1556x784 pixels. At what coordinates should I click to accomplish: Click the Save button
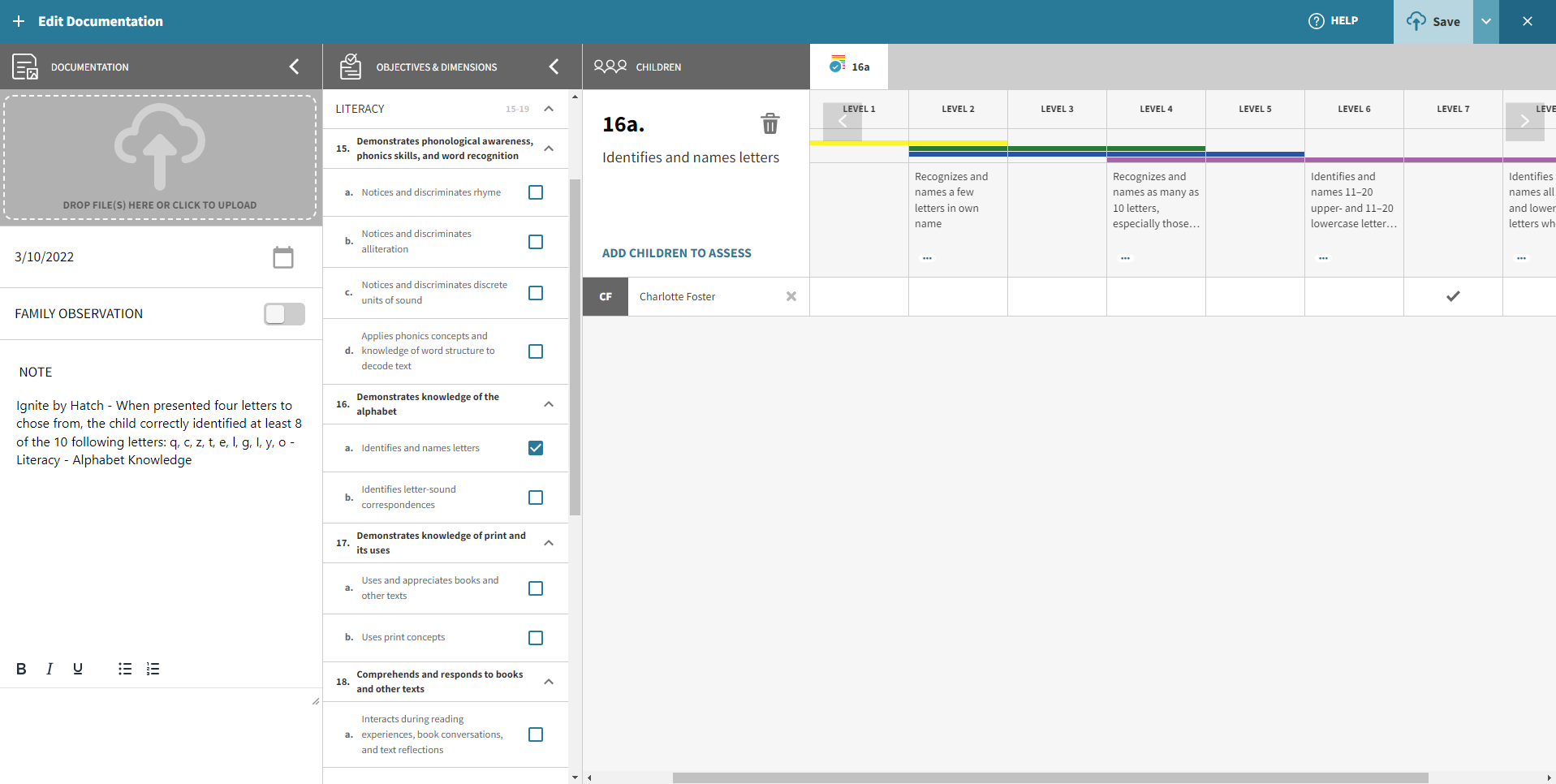(x=1433, y=22)
